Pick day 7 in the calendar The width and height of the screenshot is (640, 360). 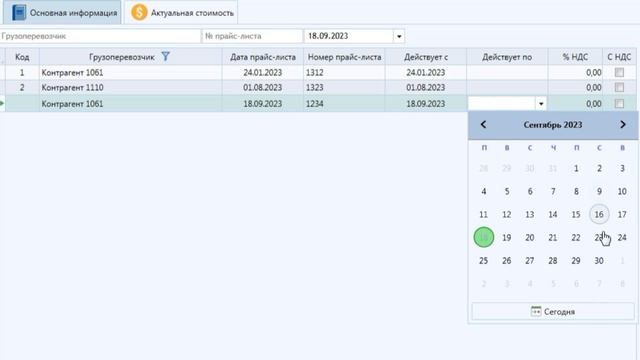(x=553, y=191)
